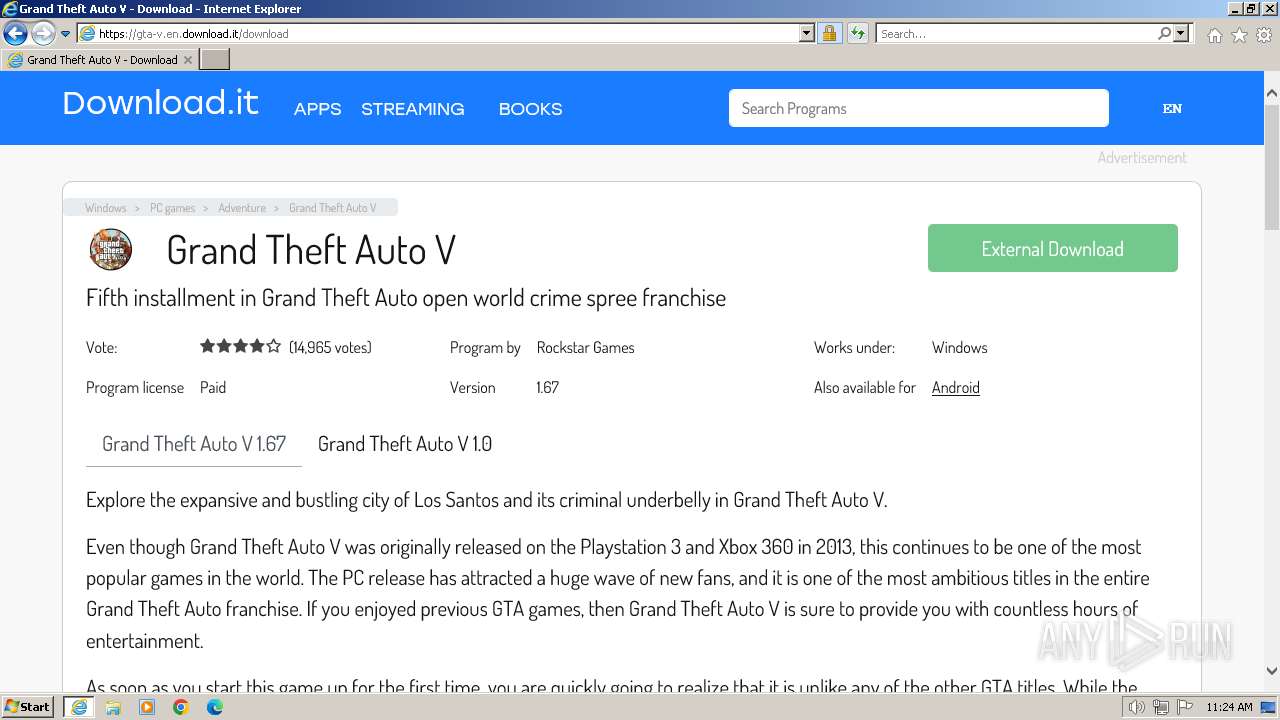Launch Edge from the taskbar

click(214, 707)
